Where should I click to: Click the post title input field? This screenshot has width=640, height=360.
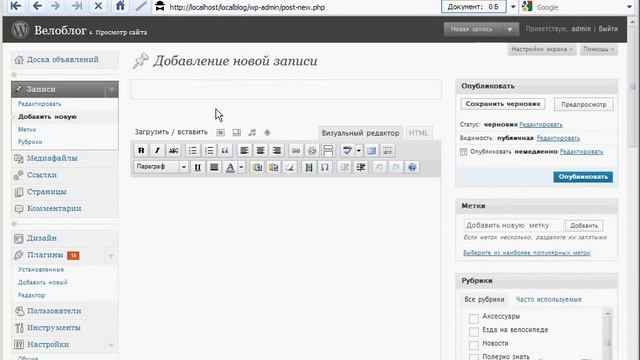(286, 89)
